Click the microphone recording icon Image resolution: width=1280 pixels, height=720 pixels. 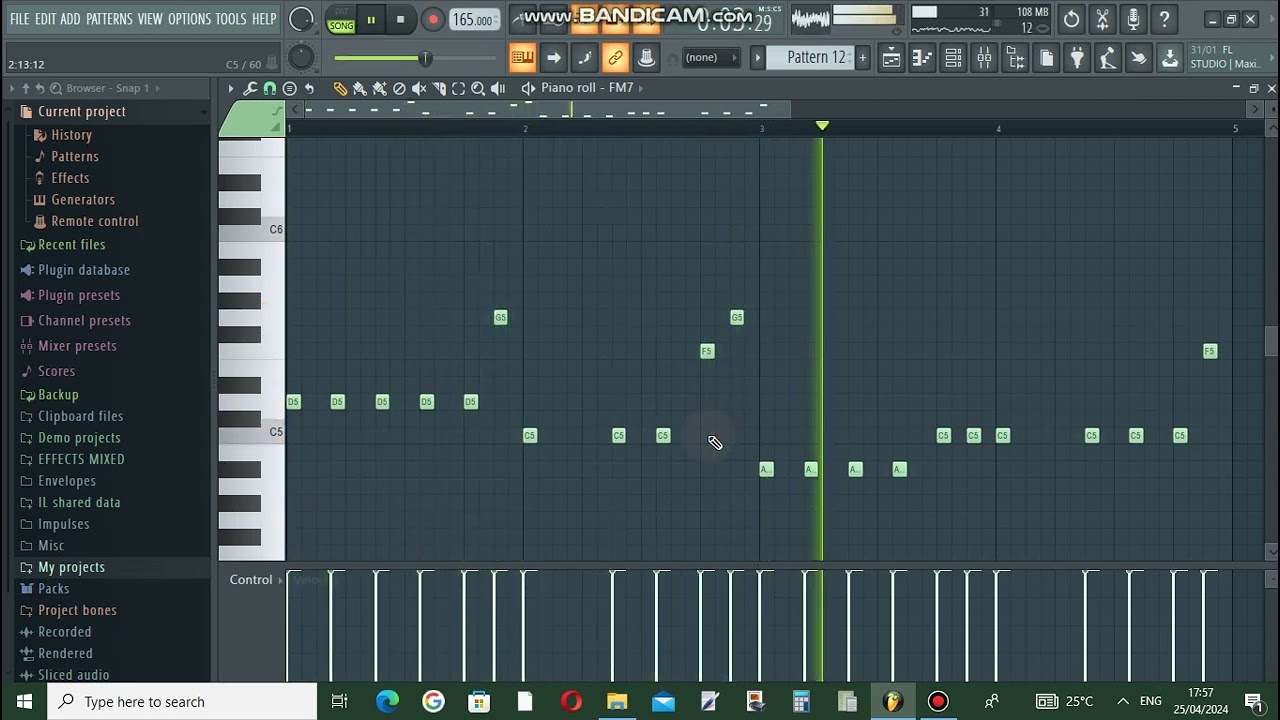(x=1133, y=19)
